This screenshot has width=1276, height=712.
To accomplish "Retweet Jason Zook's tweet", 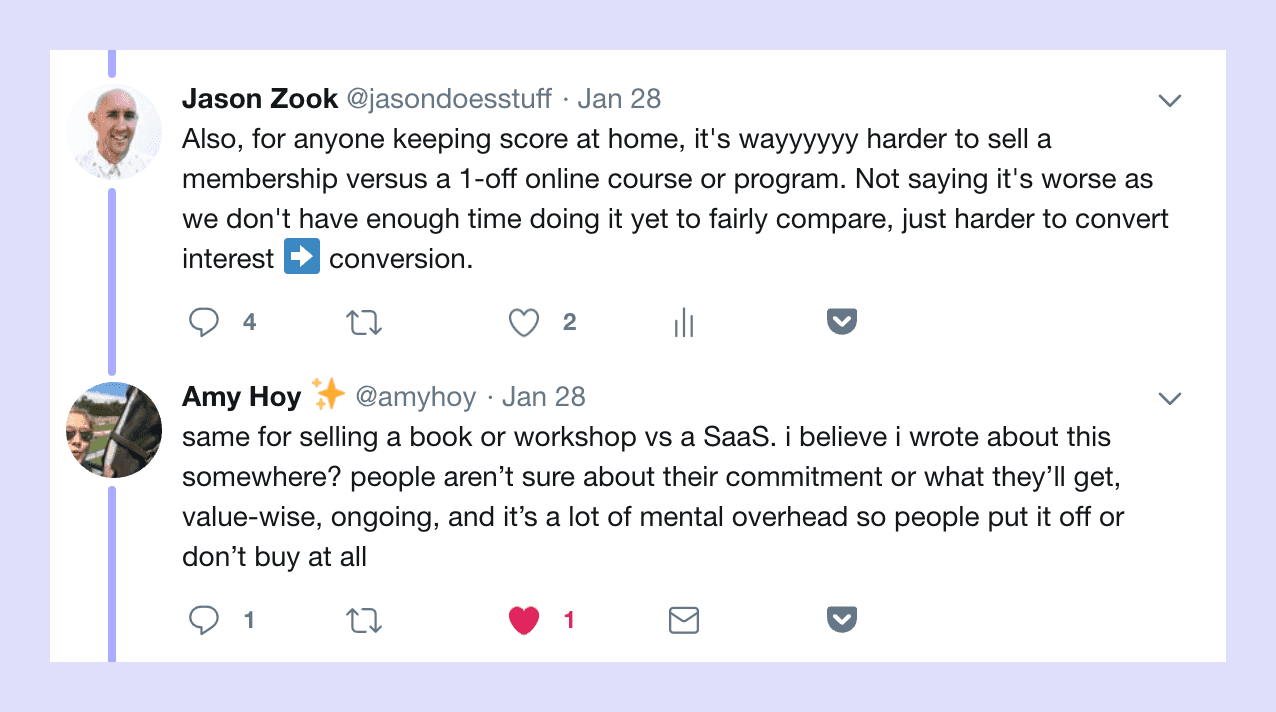I will pos(363,322).
